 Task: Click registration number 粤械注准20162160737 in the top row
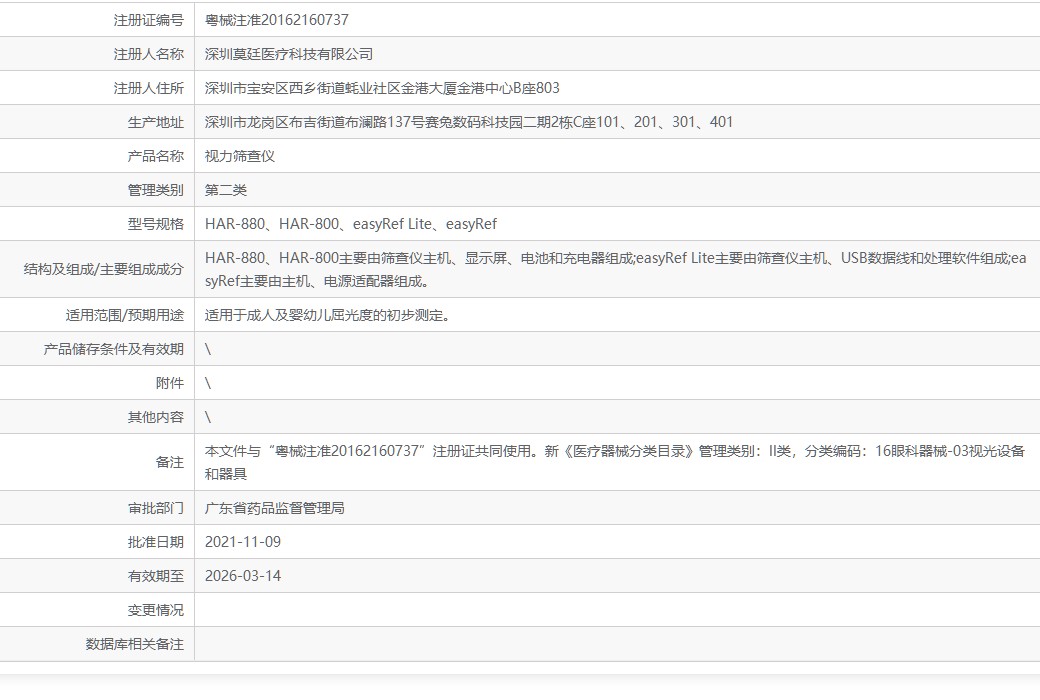click(277, 21)
